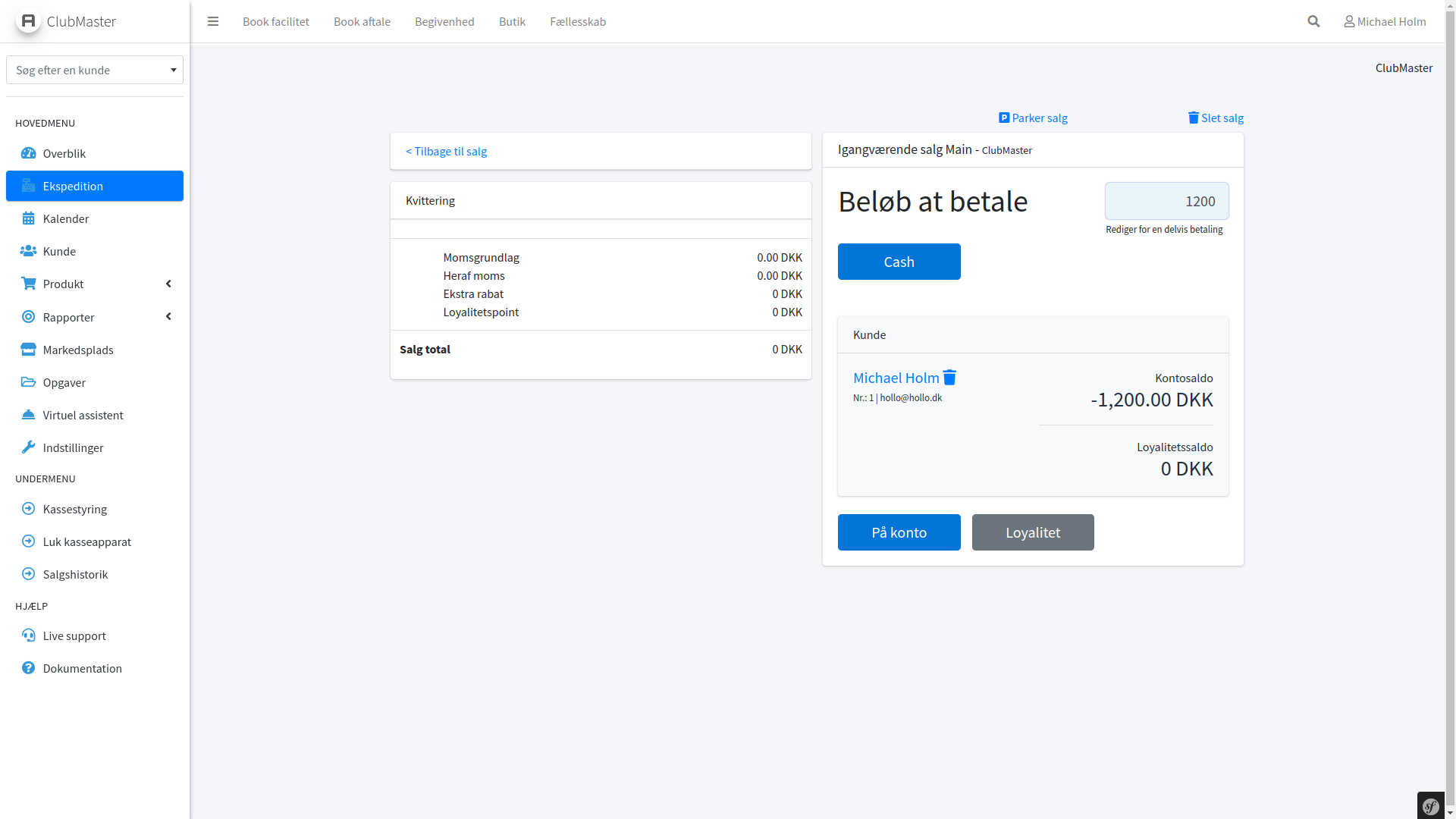Image resolution: width=1456 pixels, height=819 pixels.
Task: Expand the Produkt submenu chevron
Action: [168, 284]
